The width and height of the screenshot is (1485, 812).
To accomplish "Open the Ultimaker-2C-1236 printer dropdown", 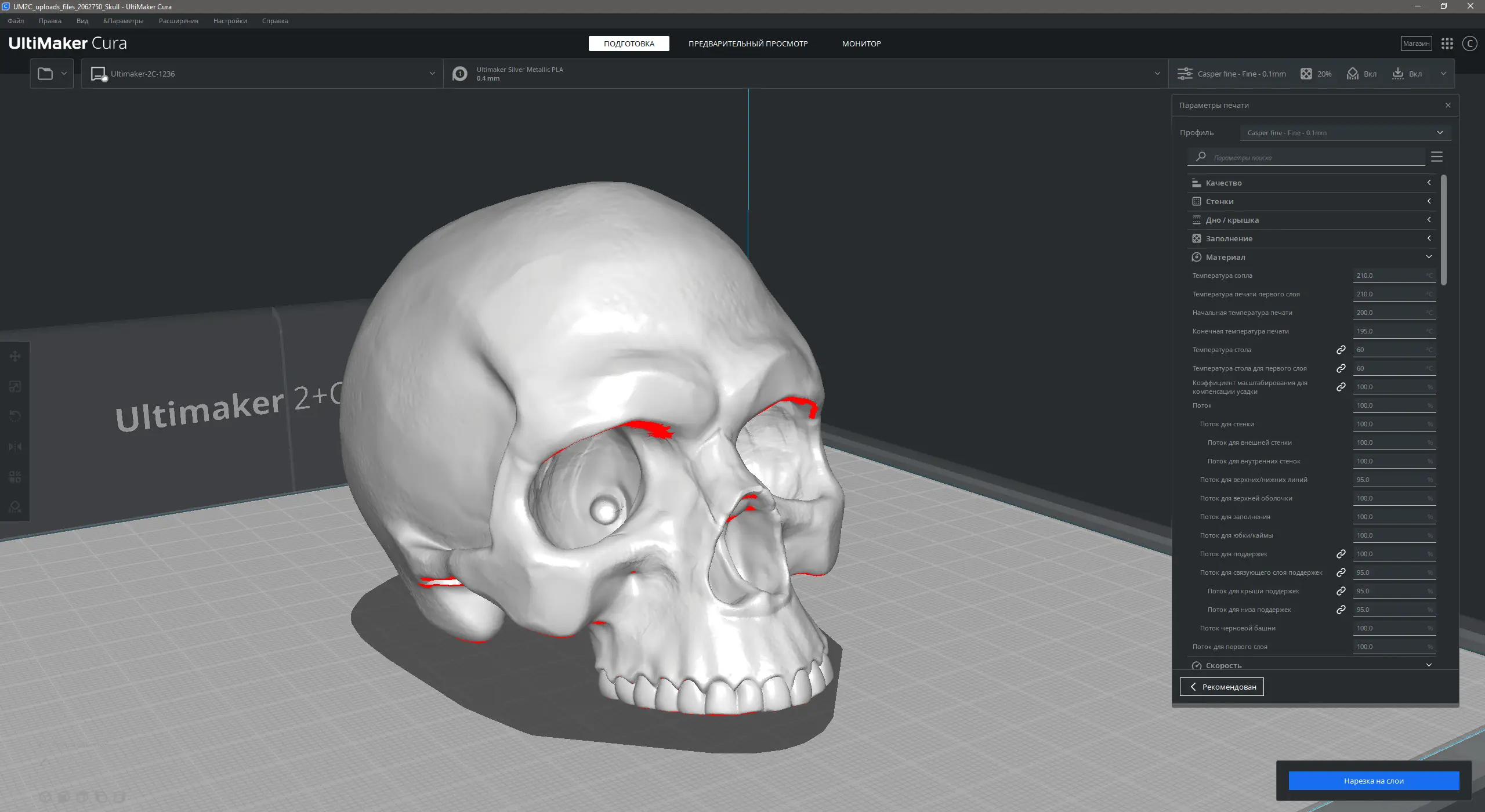I will (262, 74).
